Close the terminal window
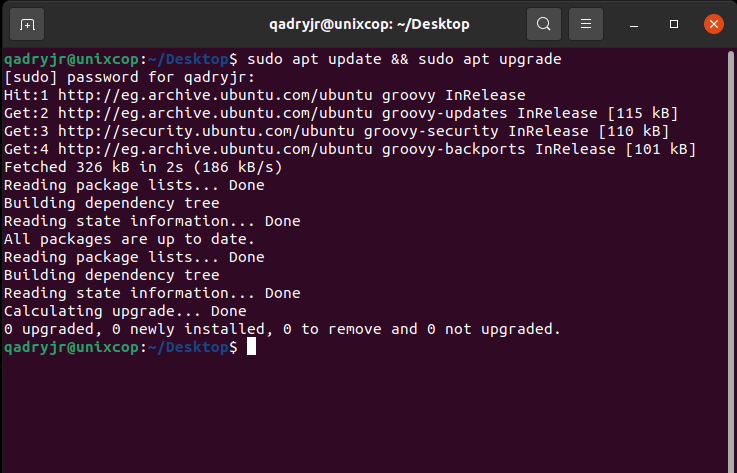This screenshot has height=473, width=737. click(x=713, y=24)
